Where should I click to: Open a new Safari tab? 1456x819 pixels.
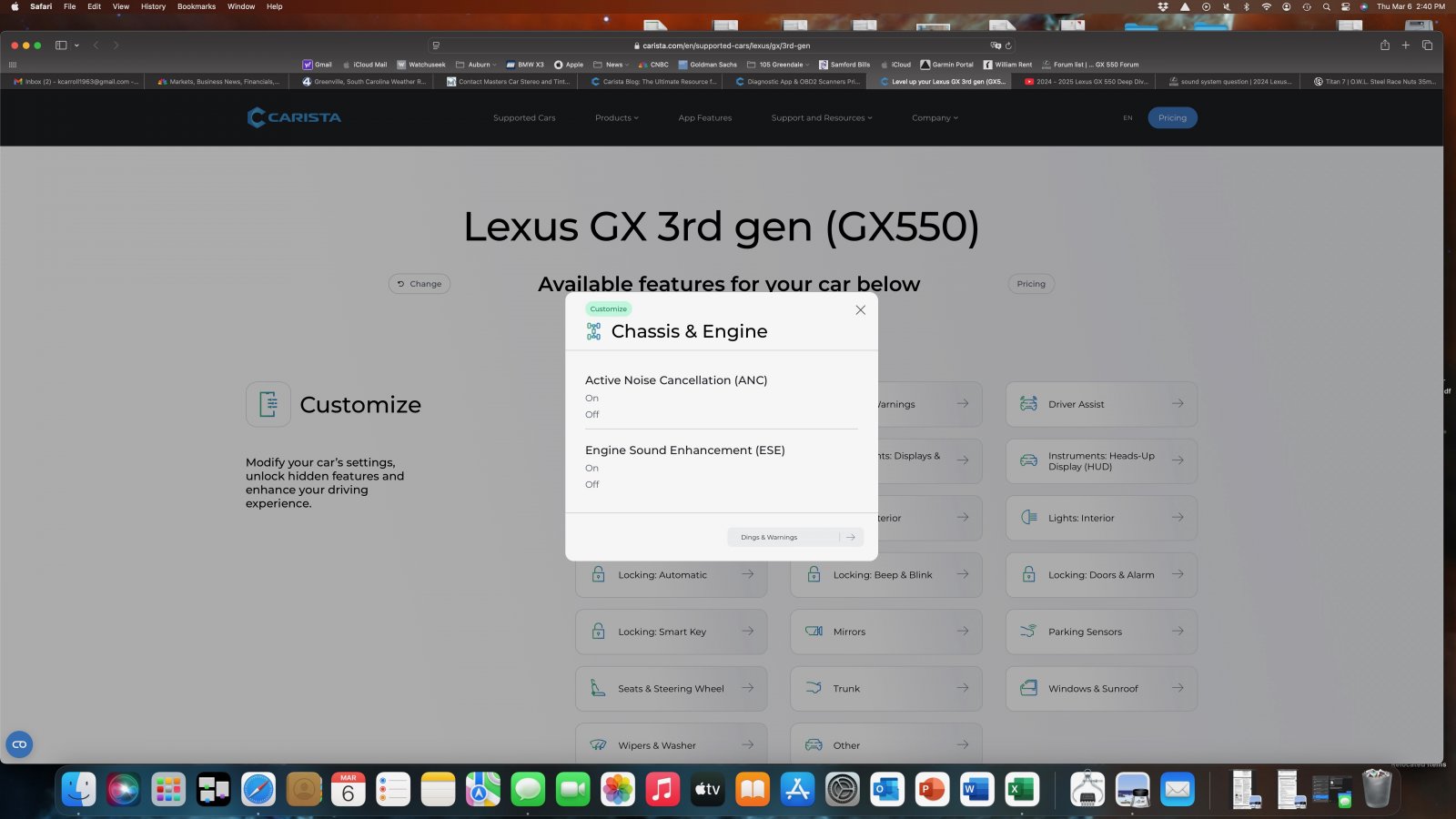(x=1405, y=45)
